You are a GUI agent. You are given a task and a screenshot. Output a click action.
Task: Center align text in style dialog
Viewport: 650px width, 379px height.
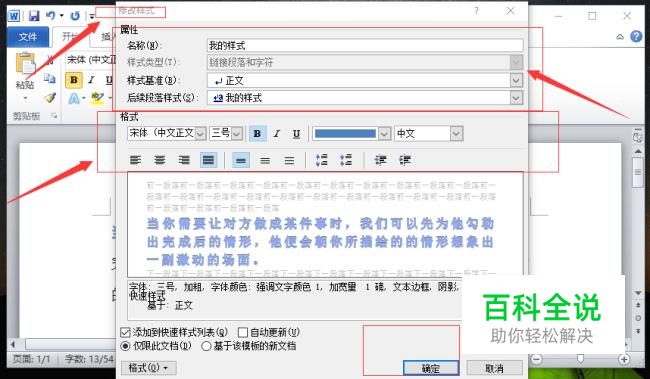(160, 160)
